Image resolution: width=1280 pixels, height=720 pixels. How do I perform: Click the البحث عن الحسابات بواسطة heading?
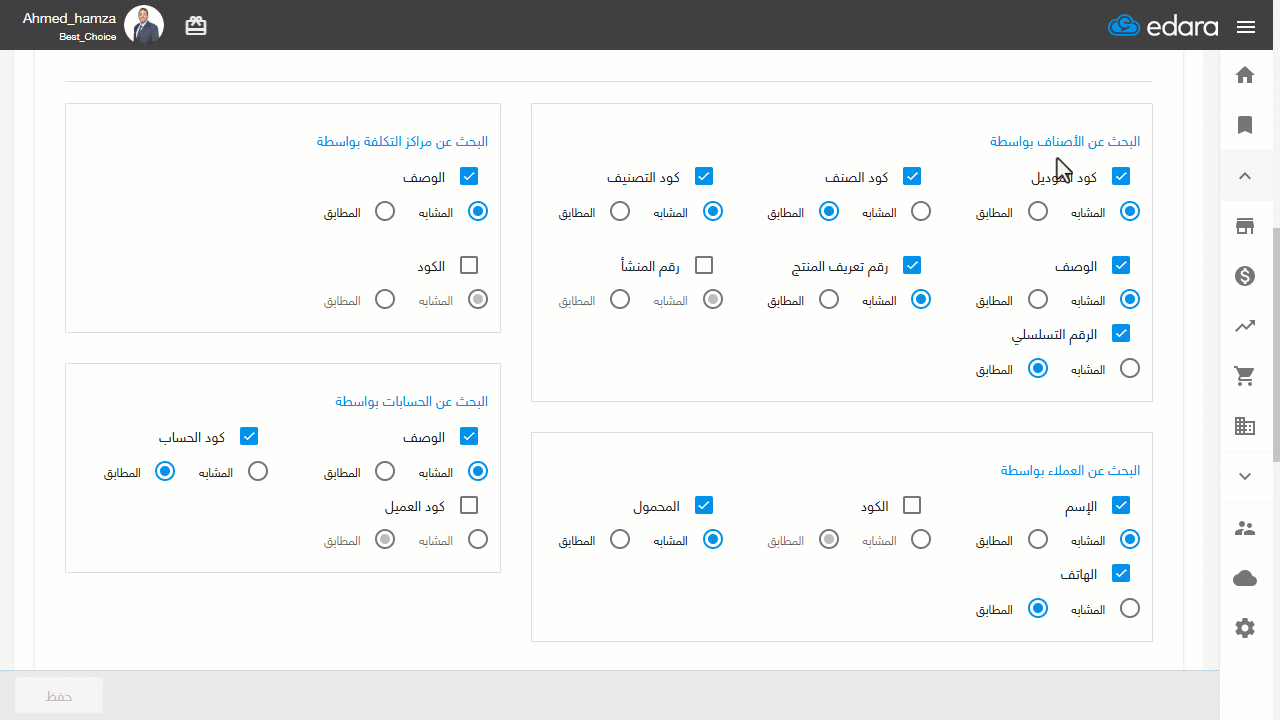411,401
